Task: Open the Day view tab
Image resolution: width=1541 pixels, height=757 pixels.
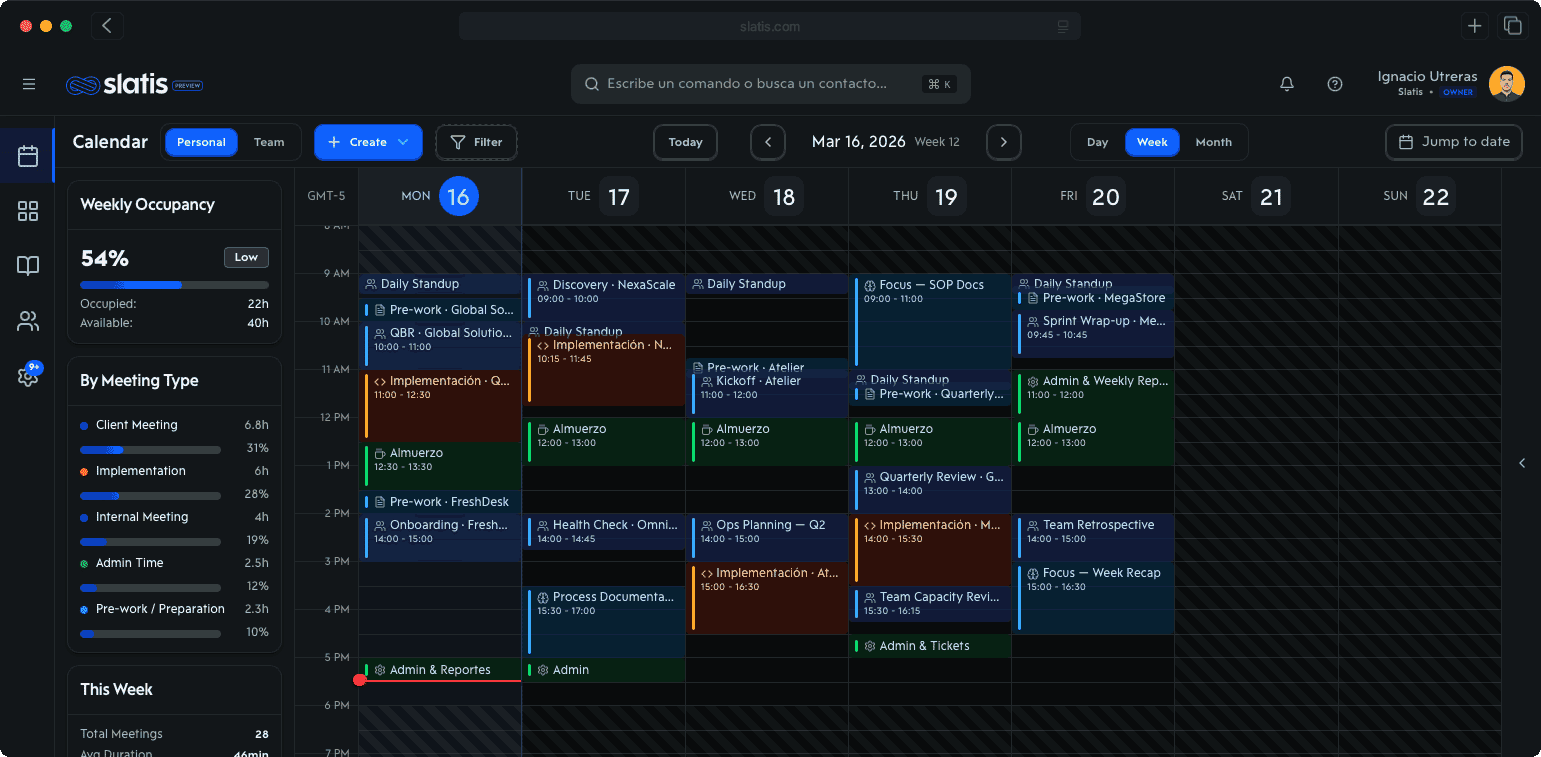Action: click(1097, 142)
